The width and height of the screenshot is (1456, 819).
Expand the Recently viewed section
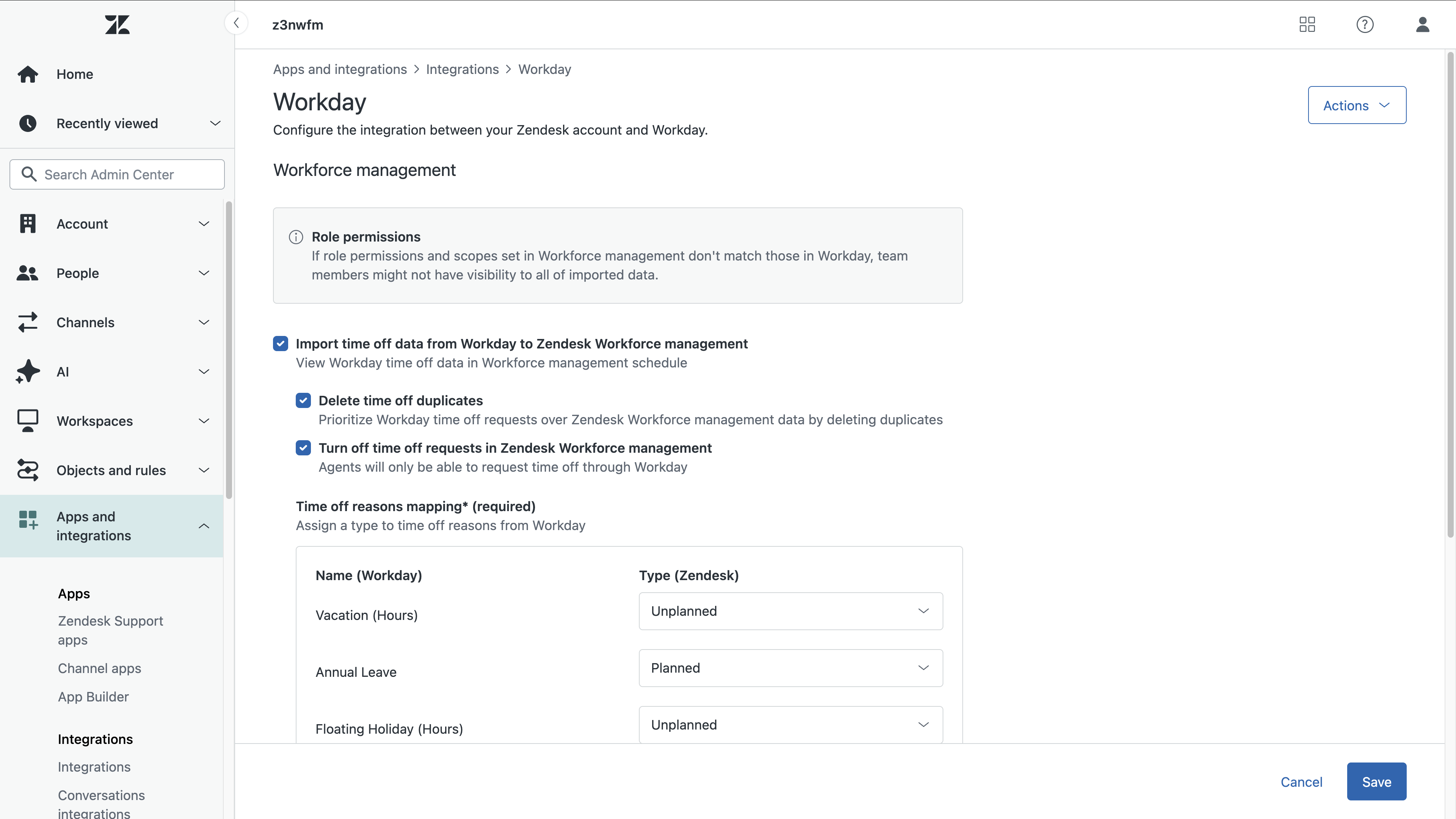coord(215,123)
